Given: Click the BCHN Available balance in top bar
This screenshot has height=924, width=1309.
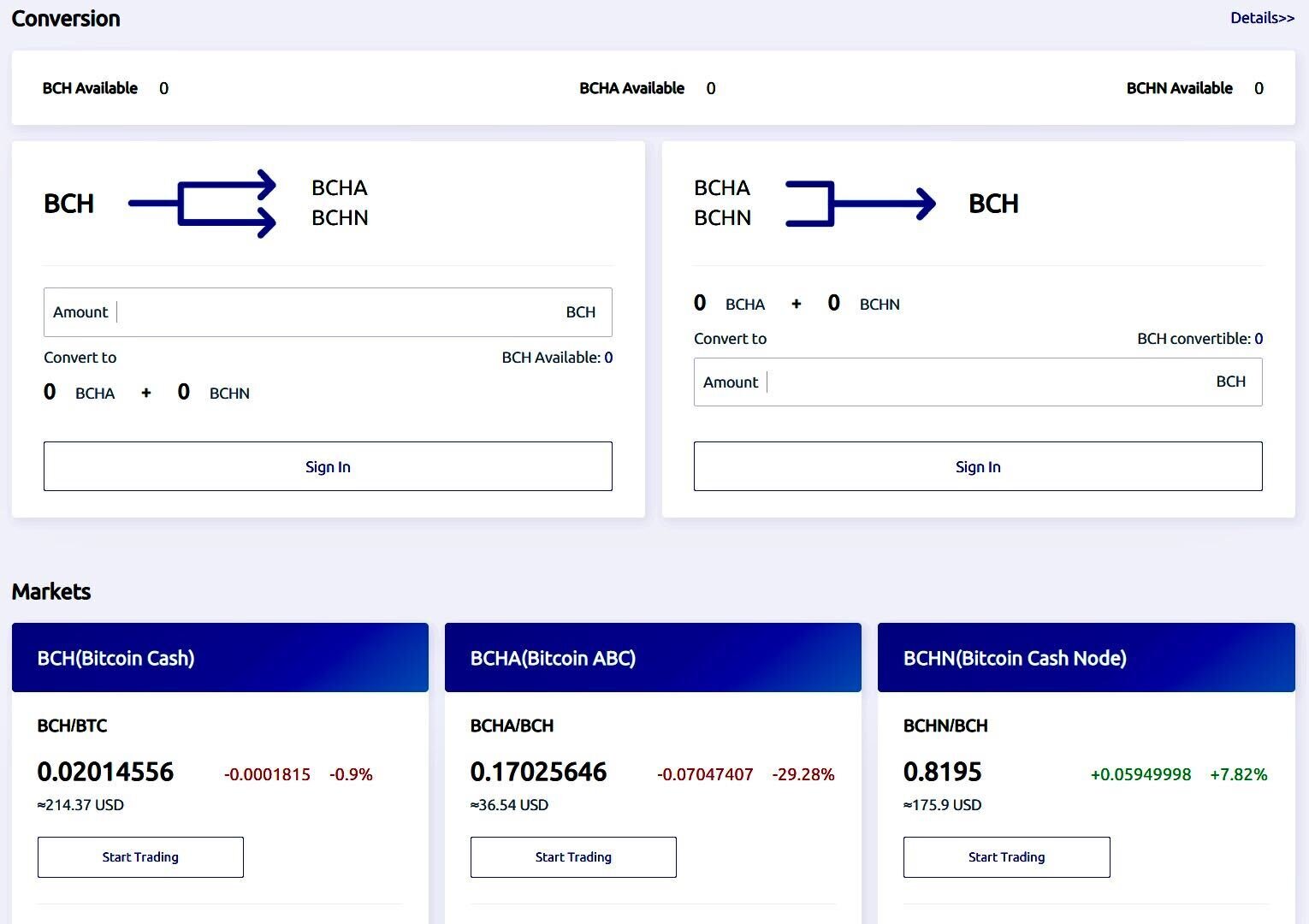Looking at the screenshot, I should [x=1194, y=88].
